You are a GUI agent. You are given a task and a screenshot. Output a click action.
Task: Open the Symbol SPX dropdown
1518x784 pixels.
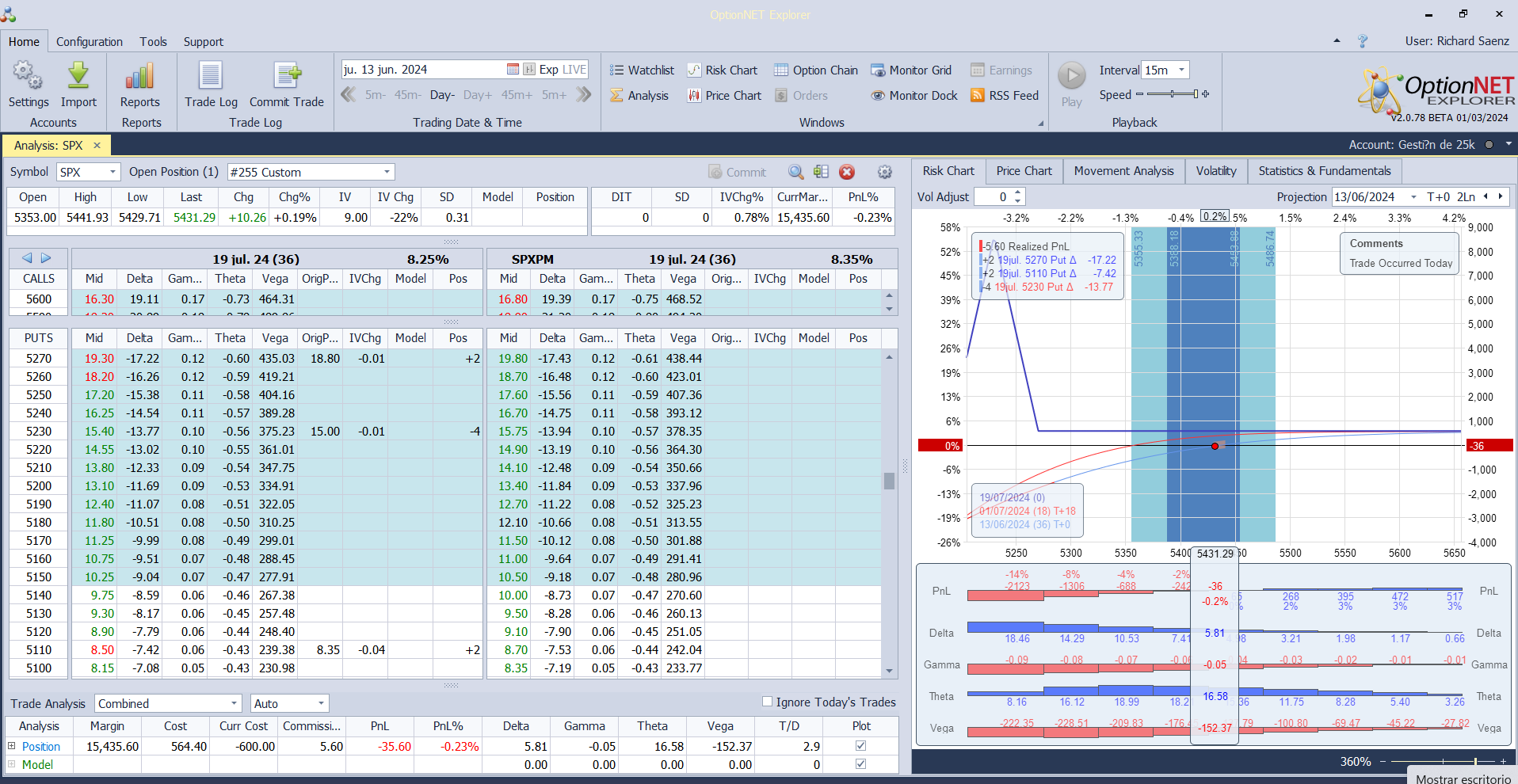113,172
